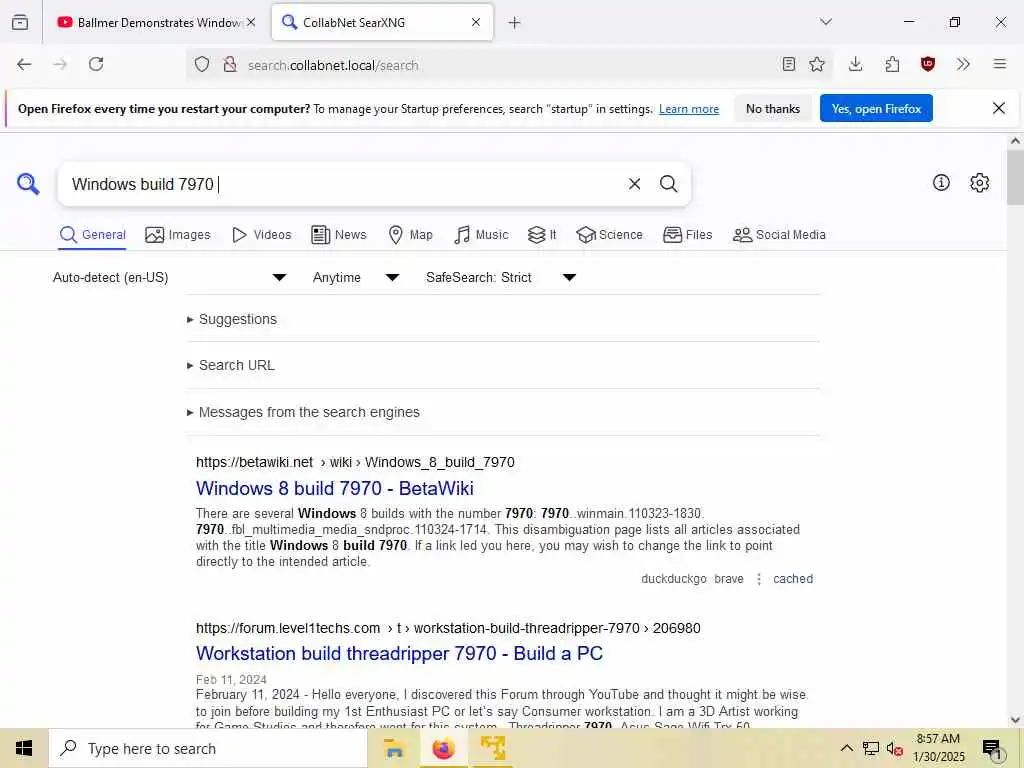
Task: Click scrollbar down arrow
Action: (1015, 720)
